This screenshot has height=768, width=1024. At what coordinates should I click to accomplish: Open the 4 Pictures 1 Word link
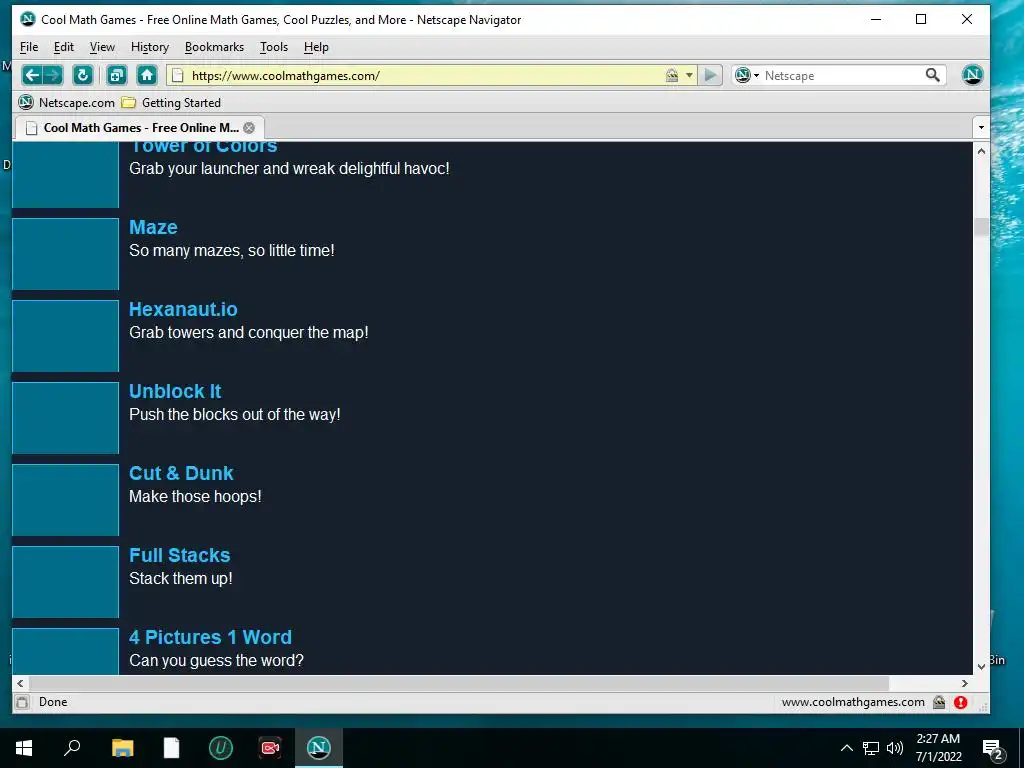[210, 637]
